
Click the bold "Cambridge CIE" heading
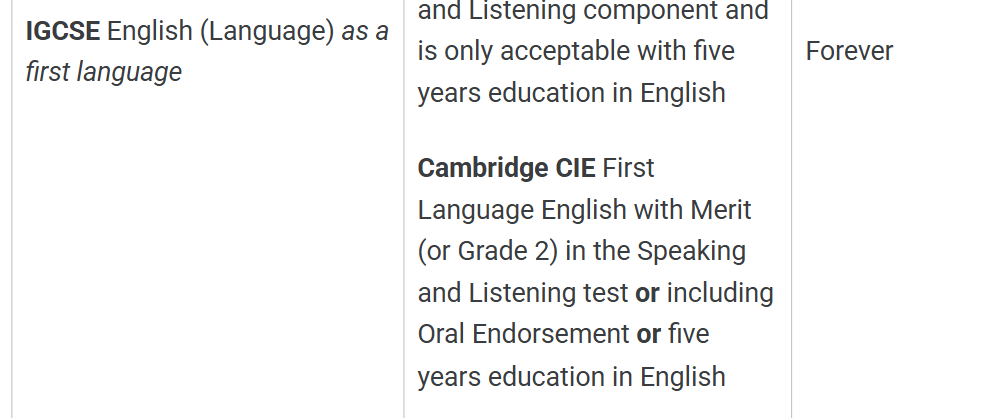(506, 168)
